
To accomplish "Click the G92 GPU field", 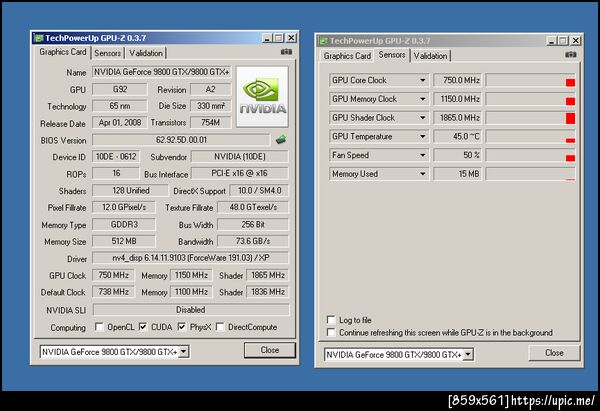I will [120, 89].
